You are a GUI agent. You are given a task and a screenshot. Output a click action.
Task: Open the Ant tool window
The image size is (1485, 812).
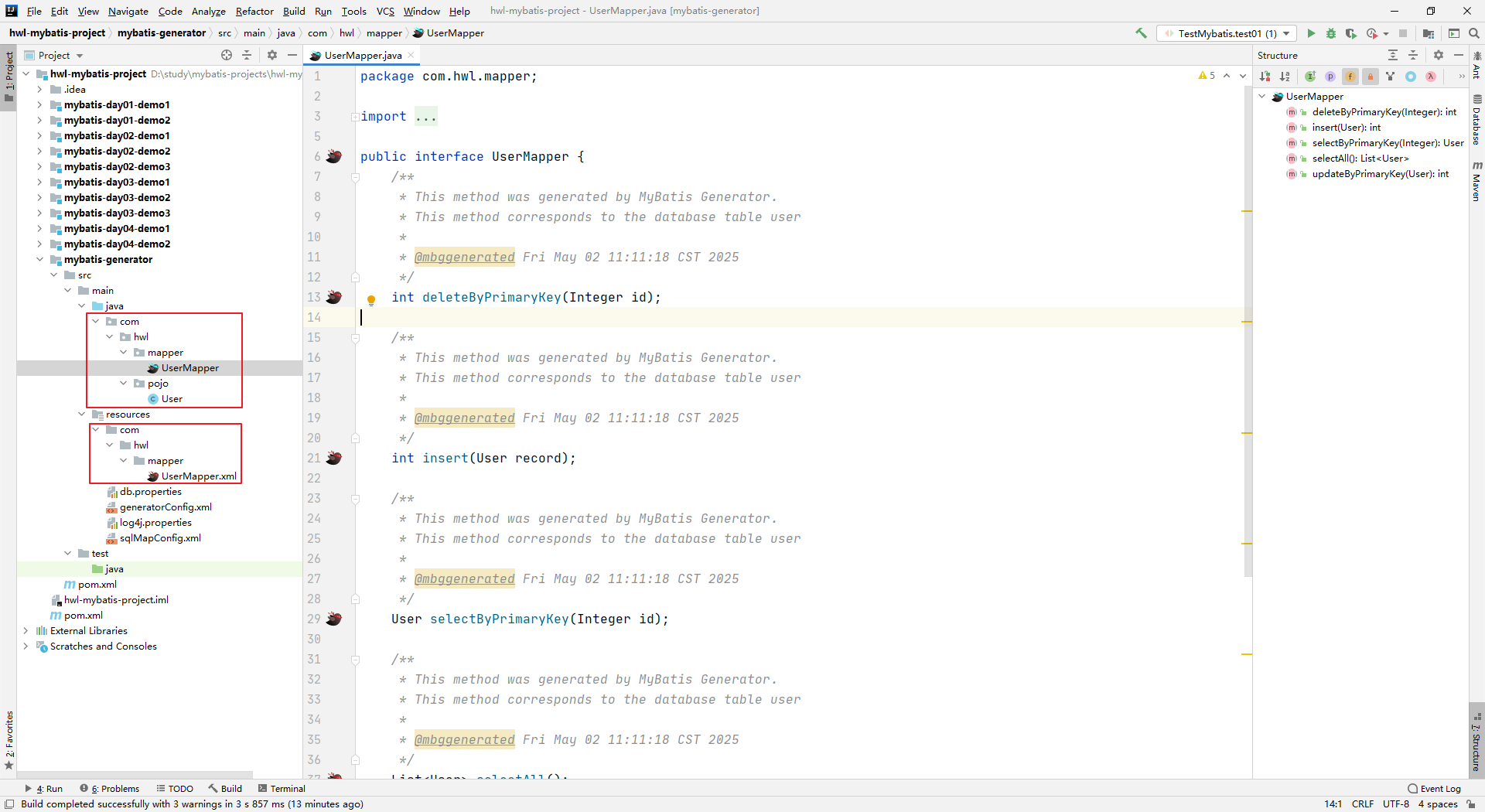point(1477,64)
